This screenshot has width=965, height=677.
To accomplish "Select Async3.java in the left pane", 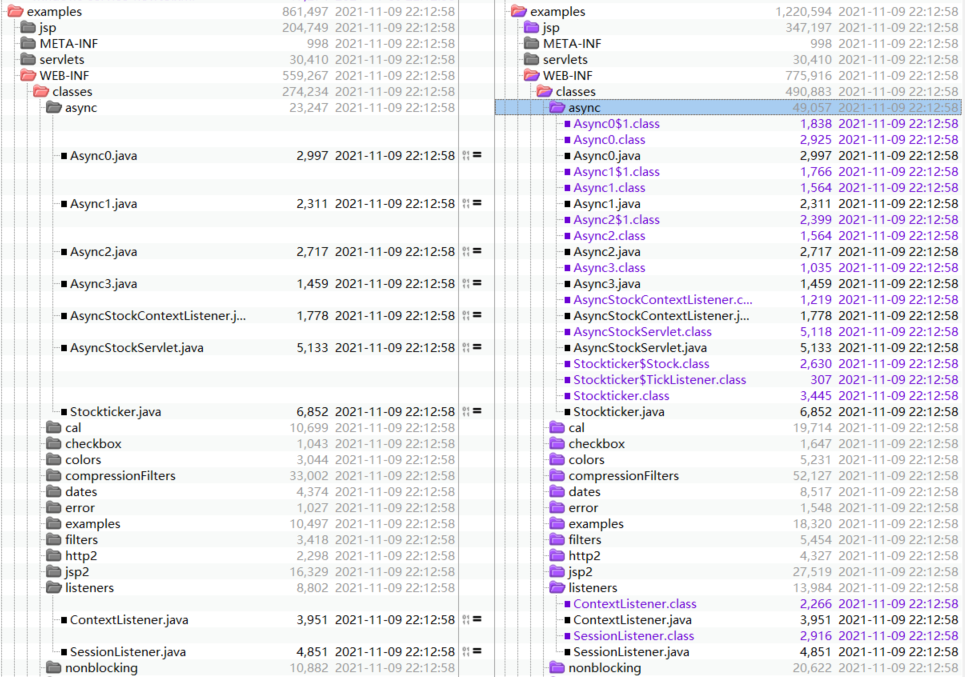I will [103, 284].
